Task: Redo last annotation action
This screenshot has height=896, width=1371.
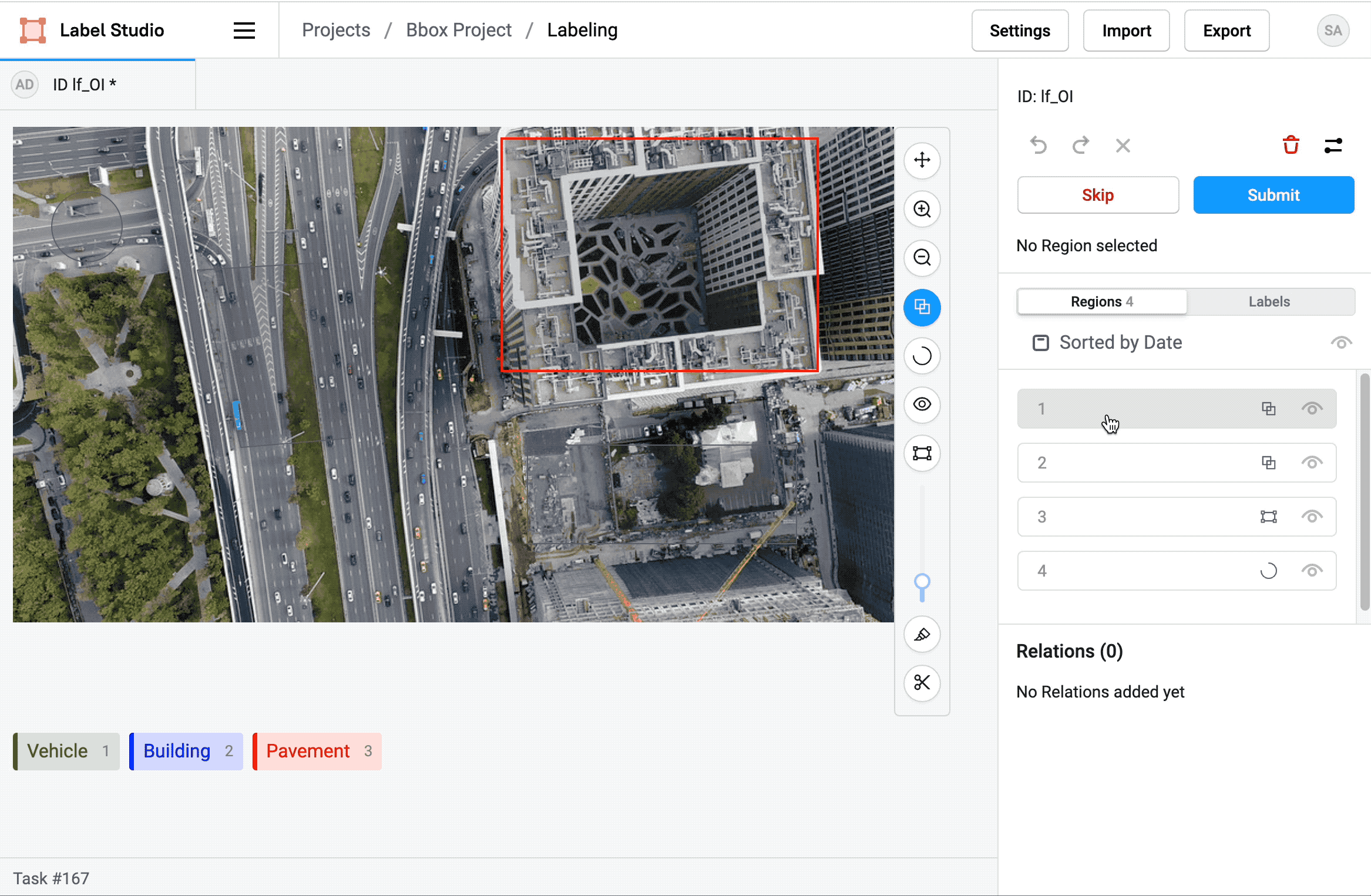Action: point(1081,143)
